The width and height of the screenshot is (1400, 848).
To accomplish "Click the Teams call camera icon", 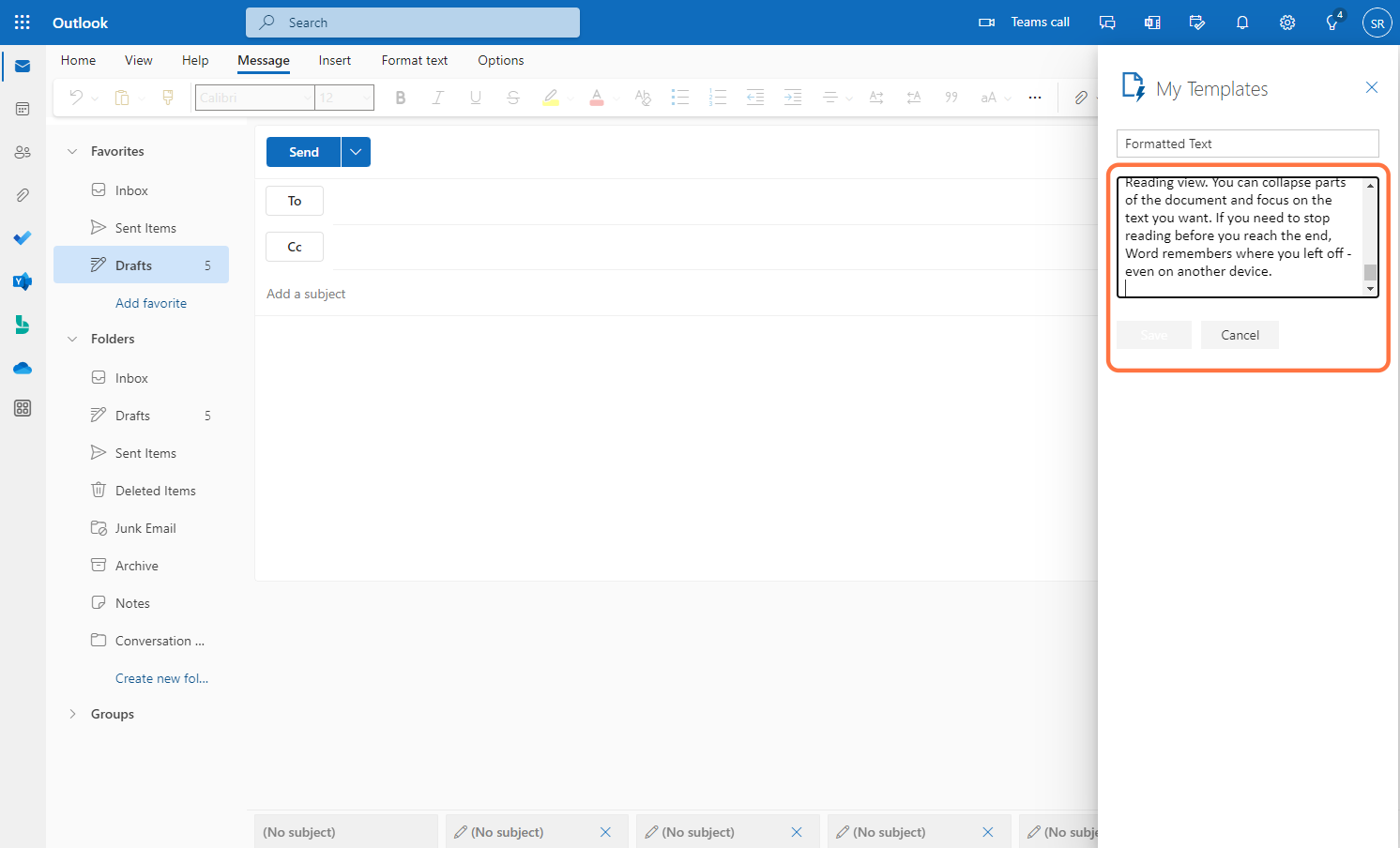I will 986,23.
